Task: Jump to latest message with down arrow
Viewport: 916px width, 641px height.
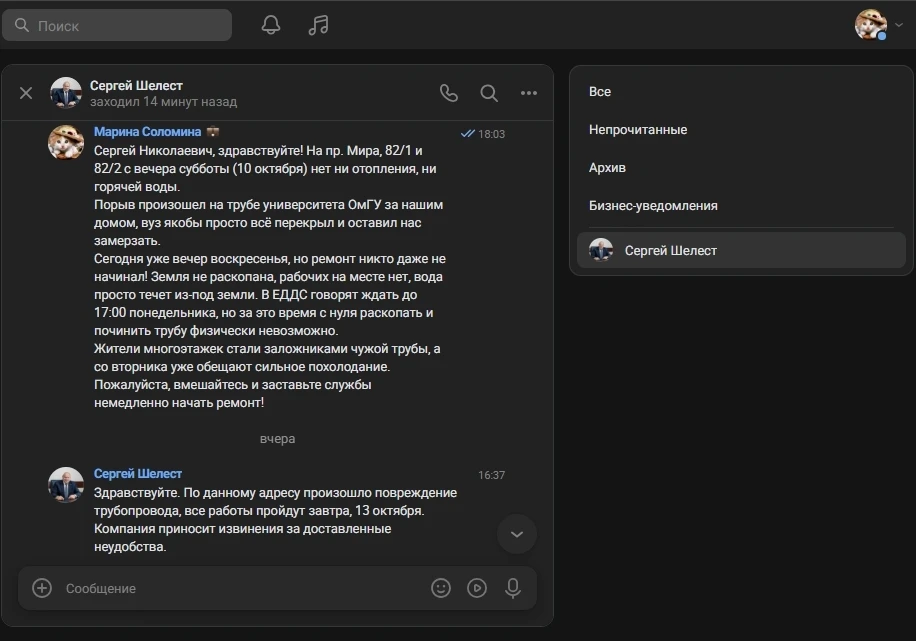Action: tap(517, 534)
